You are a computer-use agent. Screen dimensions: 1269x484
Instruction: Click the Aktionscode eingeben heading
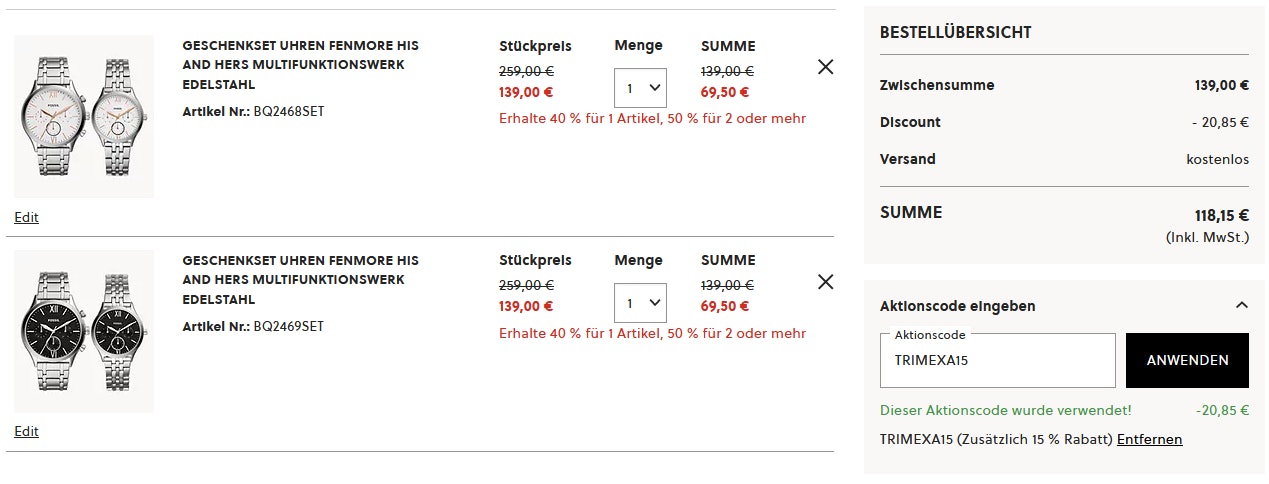957,306
